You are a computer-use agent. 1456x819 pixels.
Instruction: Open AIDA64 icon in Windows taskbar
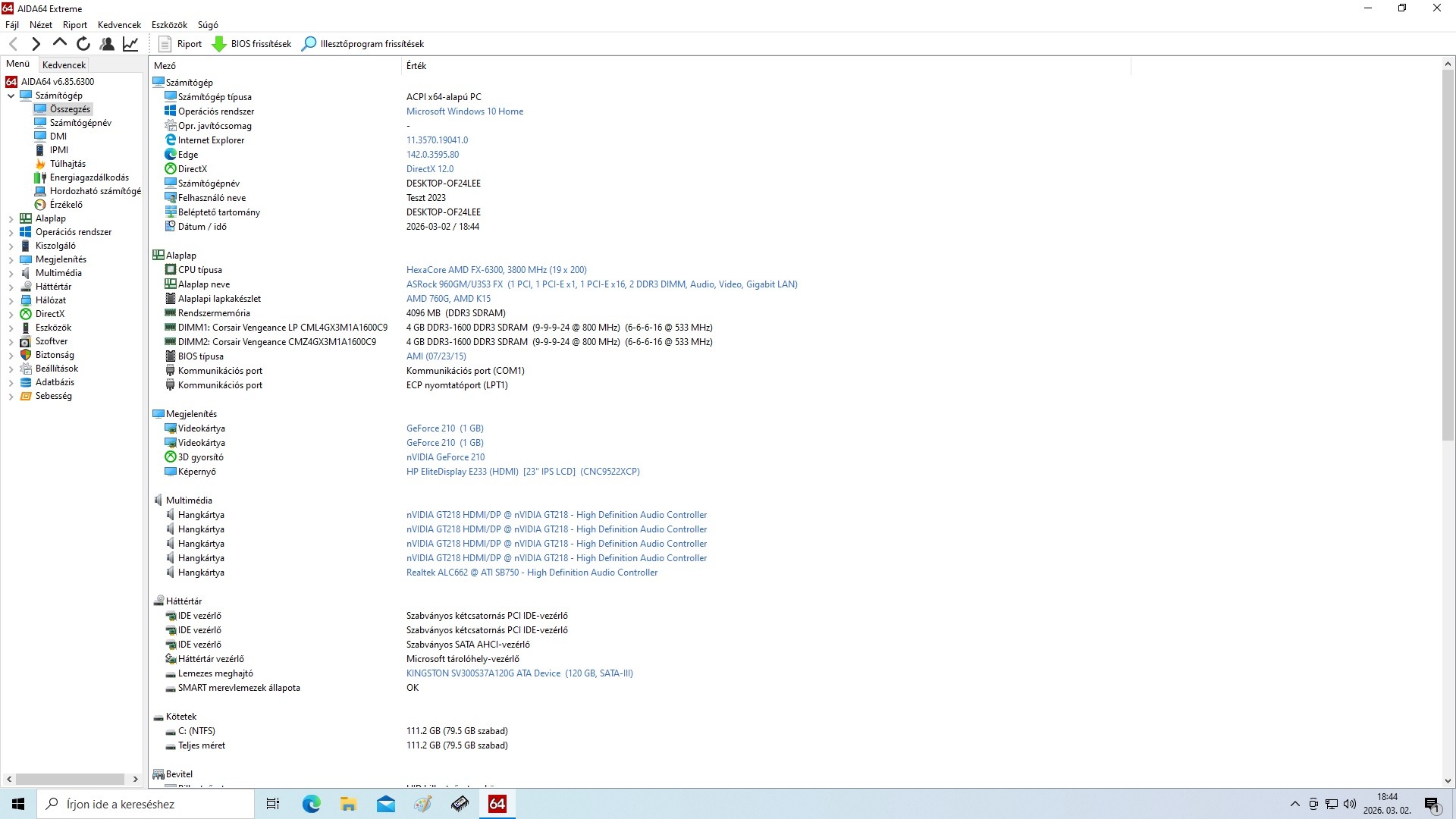click(x=497, y=804)
